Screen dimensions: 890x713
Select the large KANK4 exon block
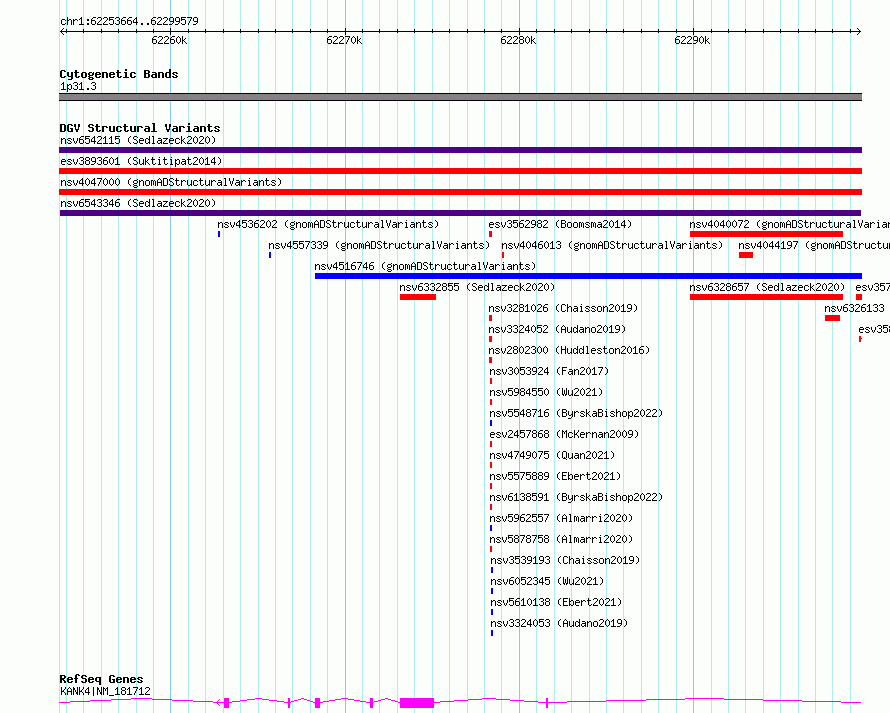[417, 703]
